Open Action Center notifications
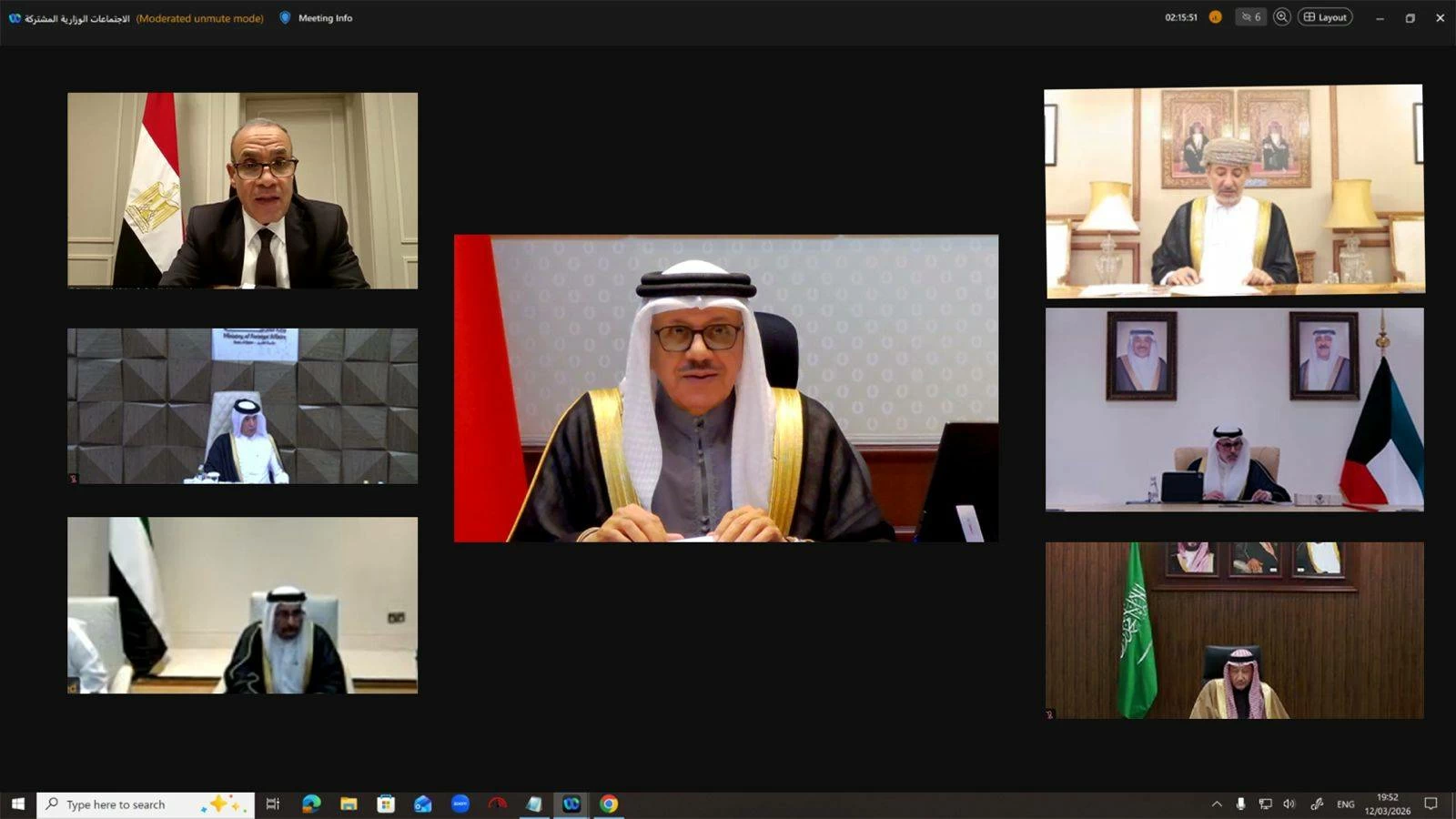Image resolution: width=1456 pixels, height=819 pixels. (1431, 804)
